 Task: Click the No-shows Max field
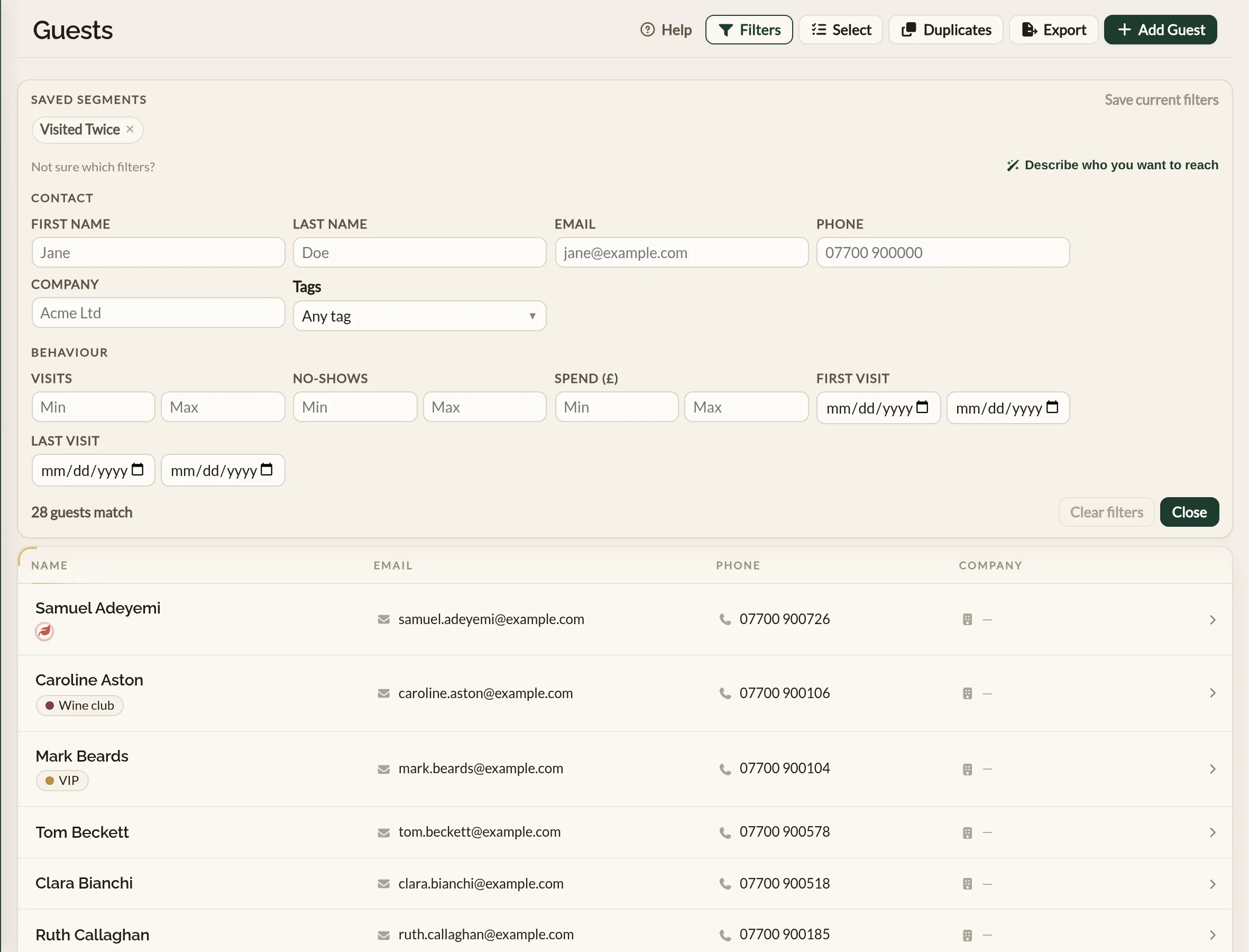pyautogui.click(x=484, y=407)
